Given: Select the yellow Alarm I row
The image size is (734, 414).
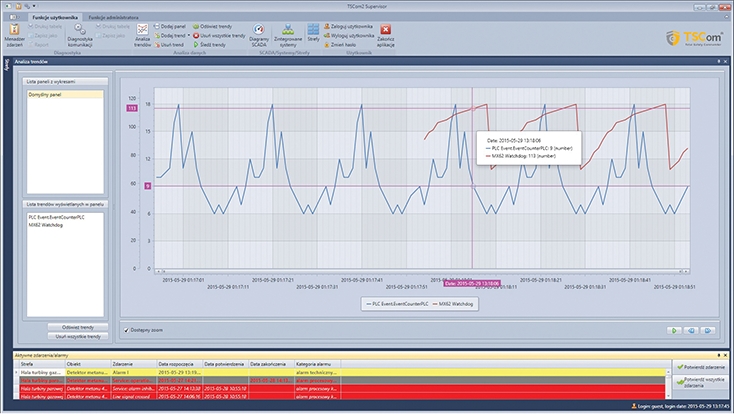Looking at the screenshot, I should (342, 372).
